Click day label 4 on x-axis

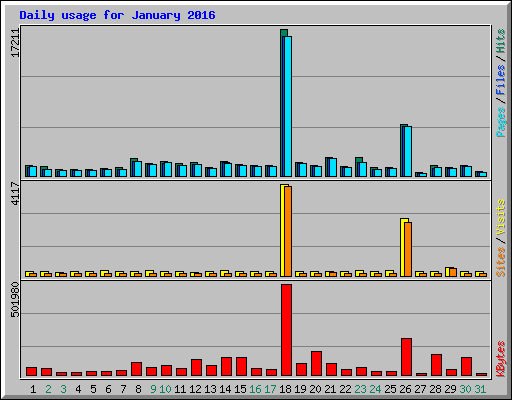(78, 389)
